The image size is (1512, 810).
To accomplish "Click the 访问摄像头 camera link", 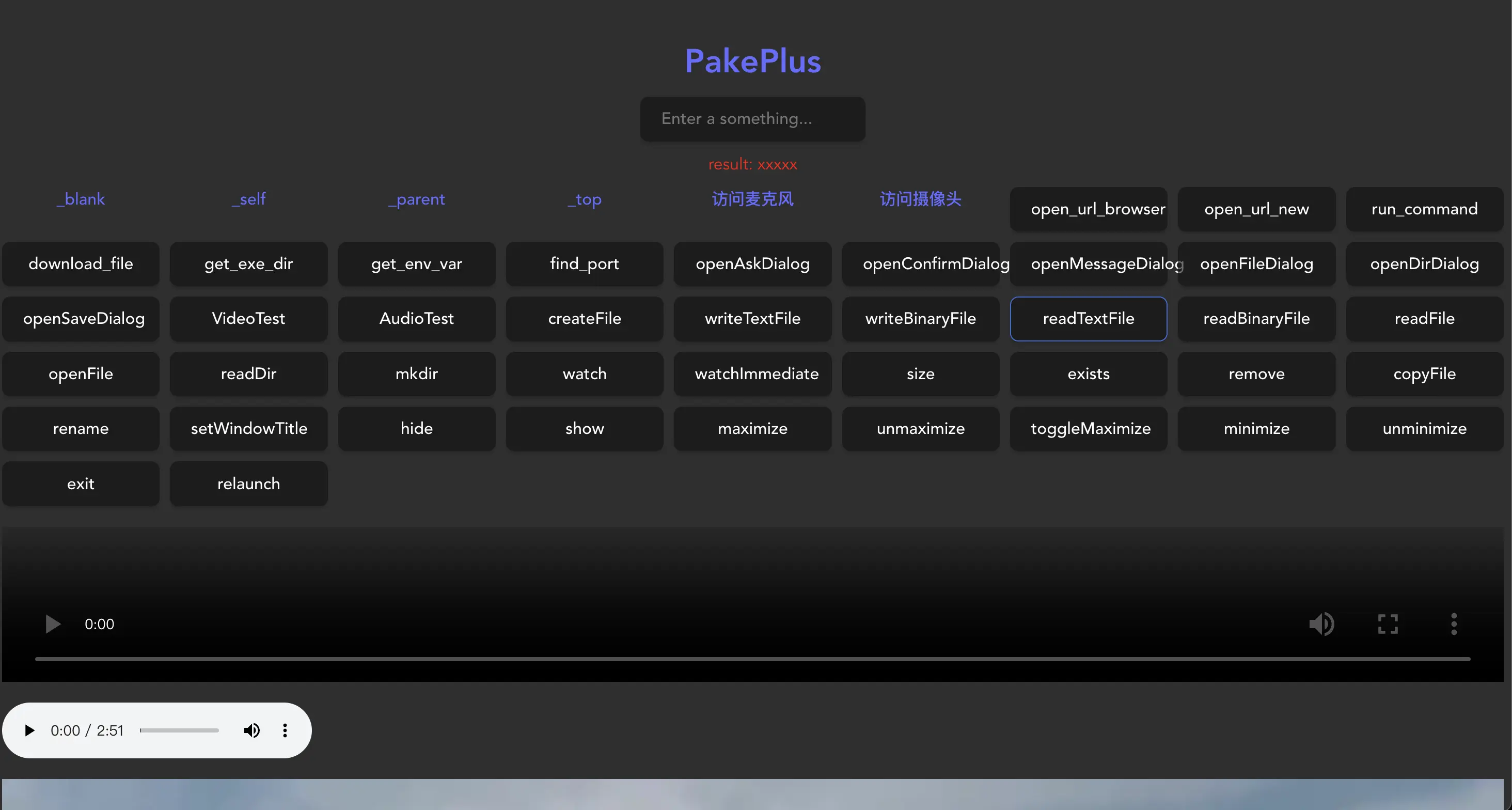I will click(x=920, y=199).
